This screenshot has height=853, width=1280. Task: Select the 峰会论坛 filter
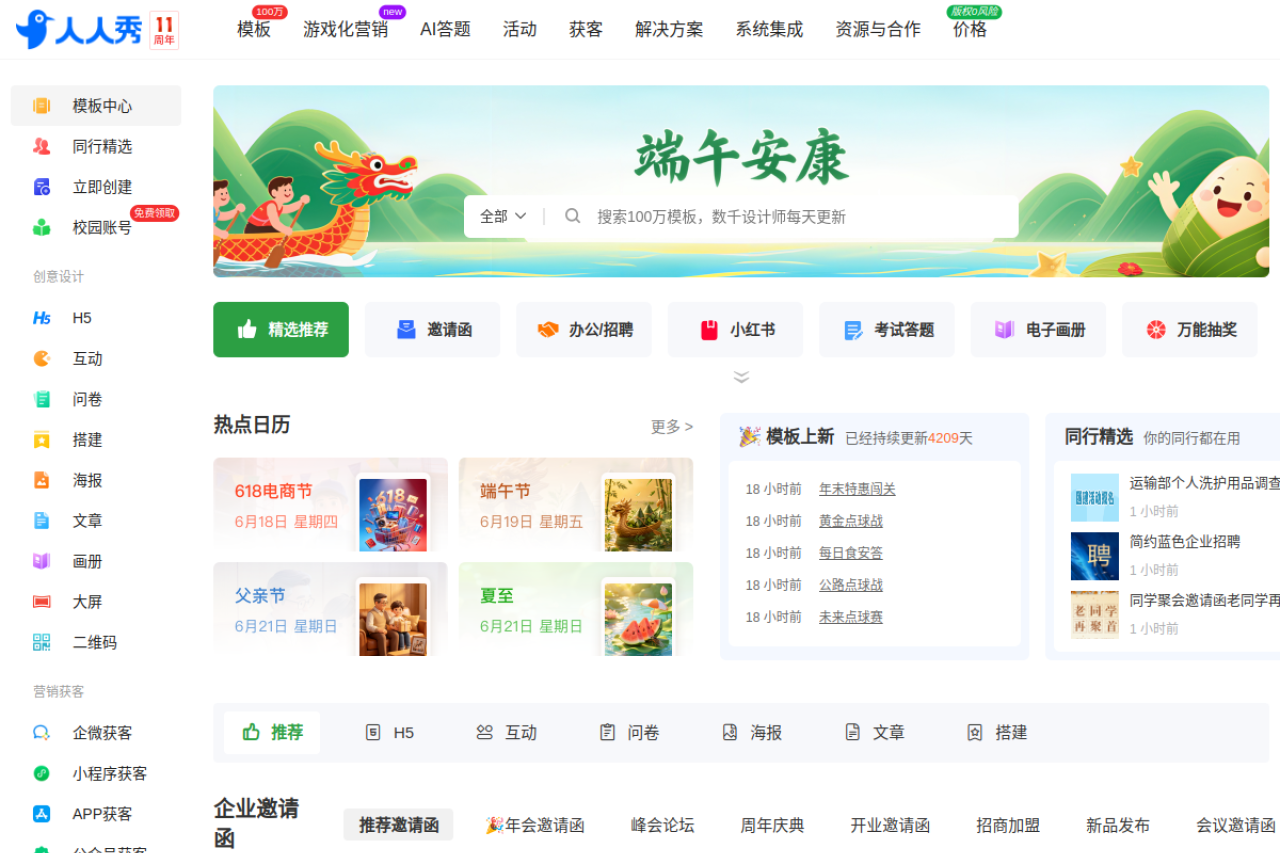point(663,825)
